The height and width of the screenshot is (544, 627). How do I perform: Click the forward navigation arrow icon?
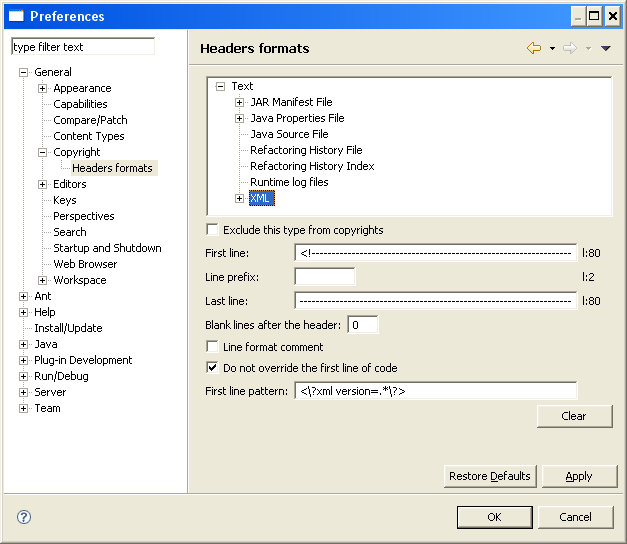tap(570, 48)
